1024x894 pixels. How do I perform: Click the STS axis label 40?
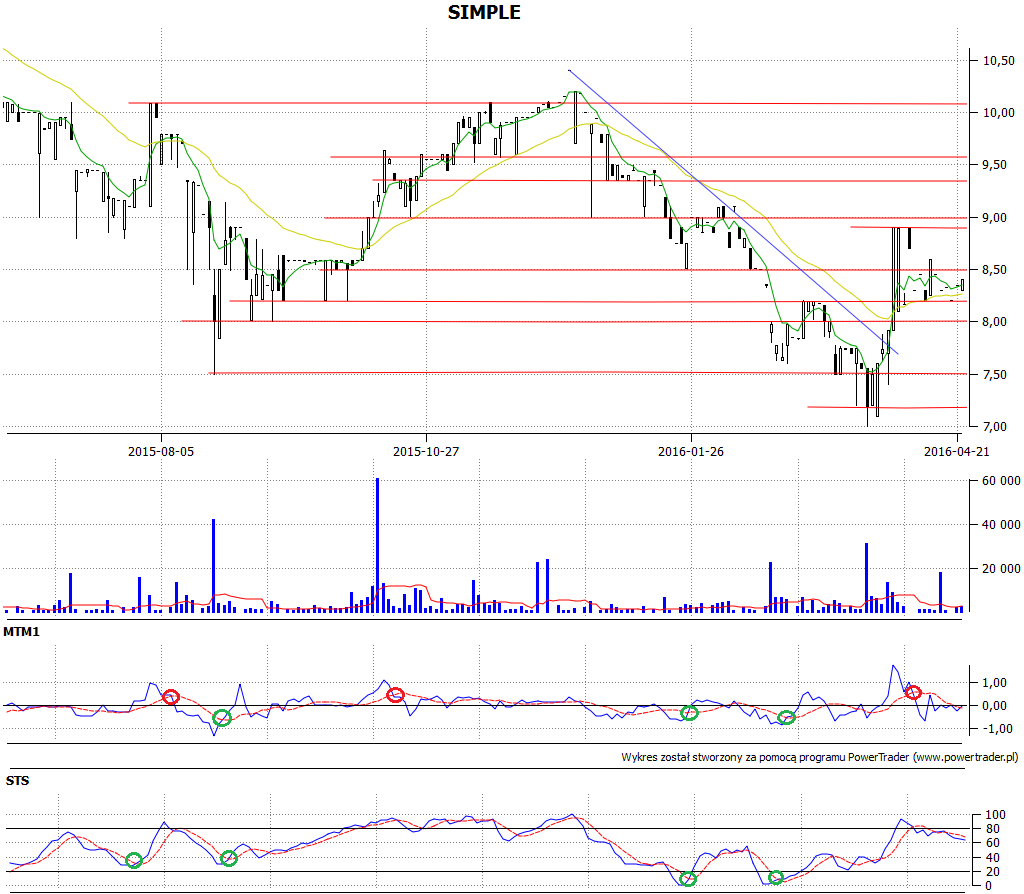tap(993, 857)
